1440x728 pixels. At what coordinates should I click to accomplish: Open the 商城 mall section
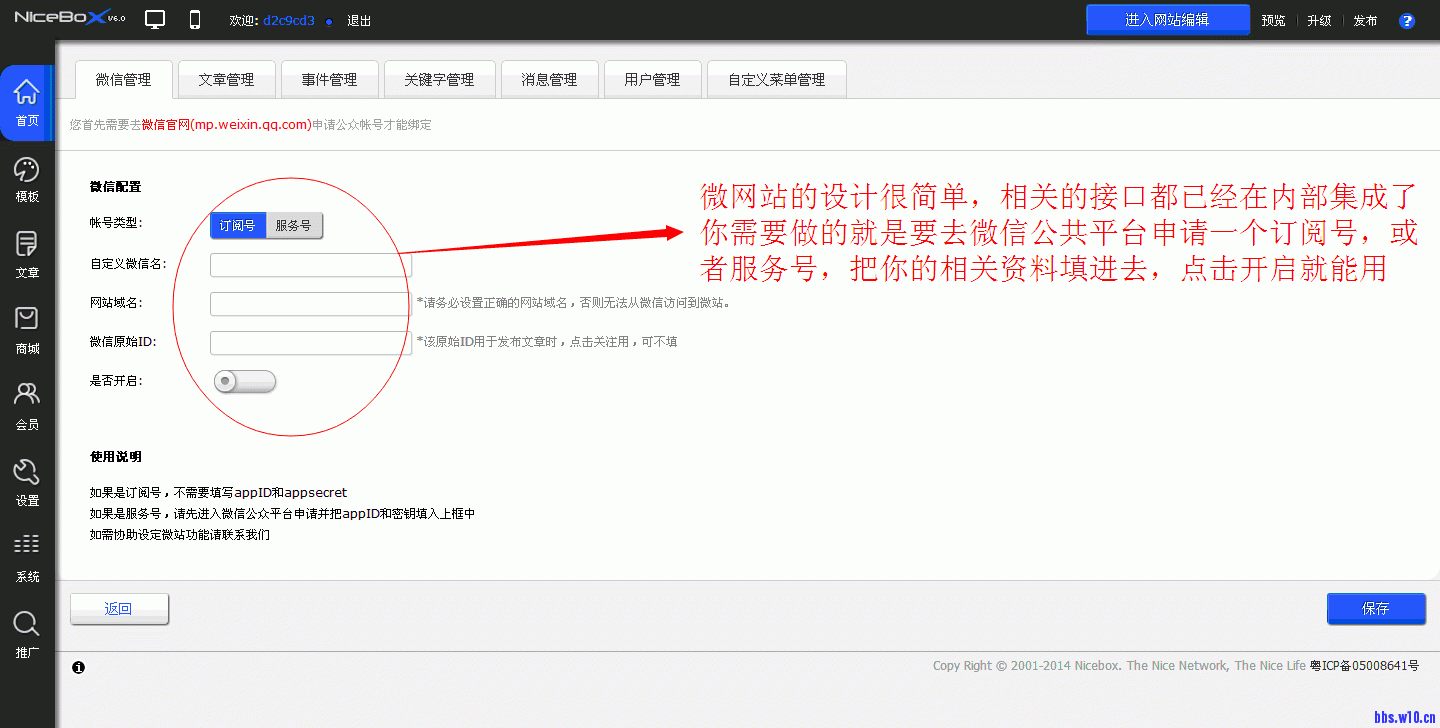pyautogui.click(x=27, y=329)
